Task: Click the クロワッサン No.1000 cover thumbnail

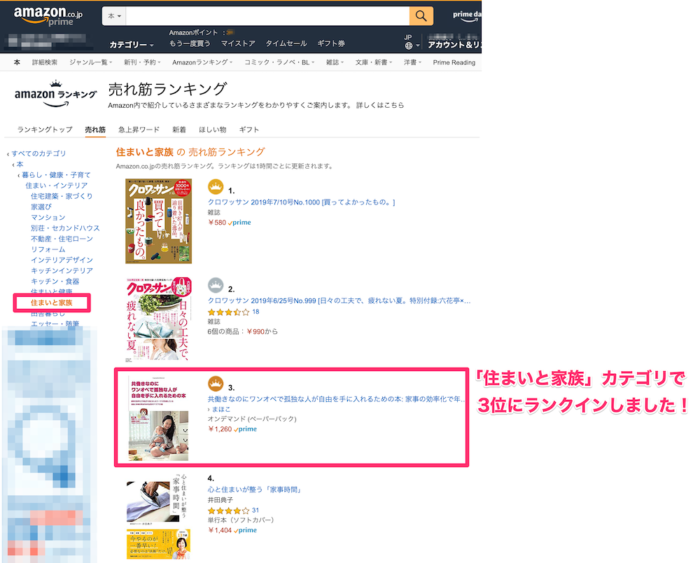Action: 158,221
